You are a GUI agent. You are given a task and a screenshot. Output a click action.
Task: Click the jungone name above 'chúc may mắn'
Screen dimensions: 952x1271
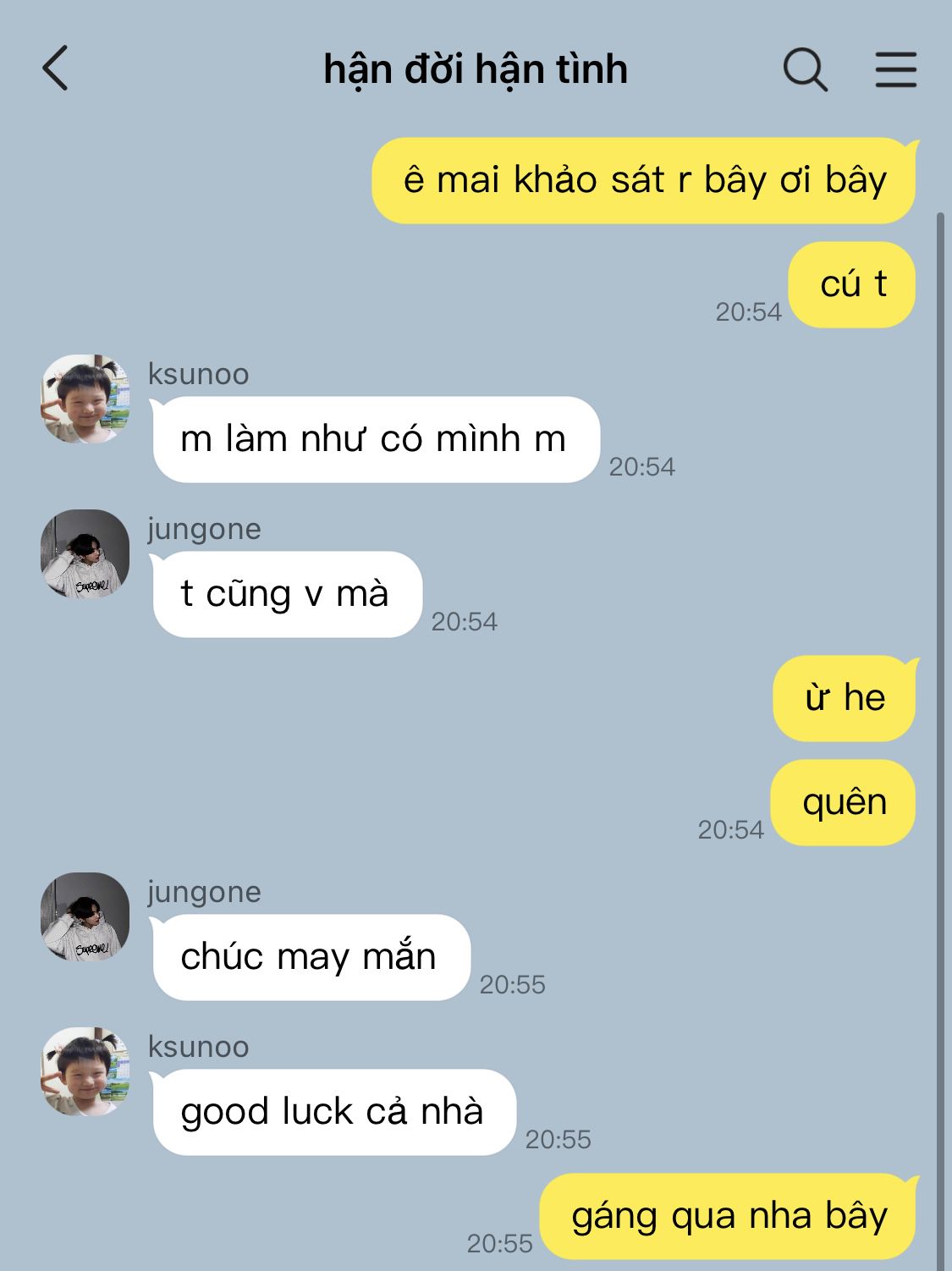pyautogui.click(x=205, y=893)
